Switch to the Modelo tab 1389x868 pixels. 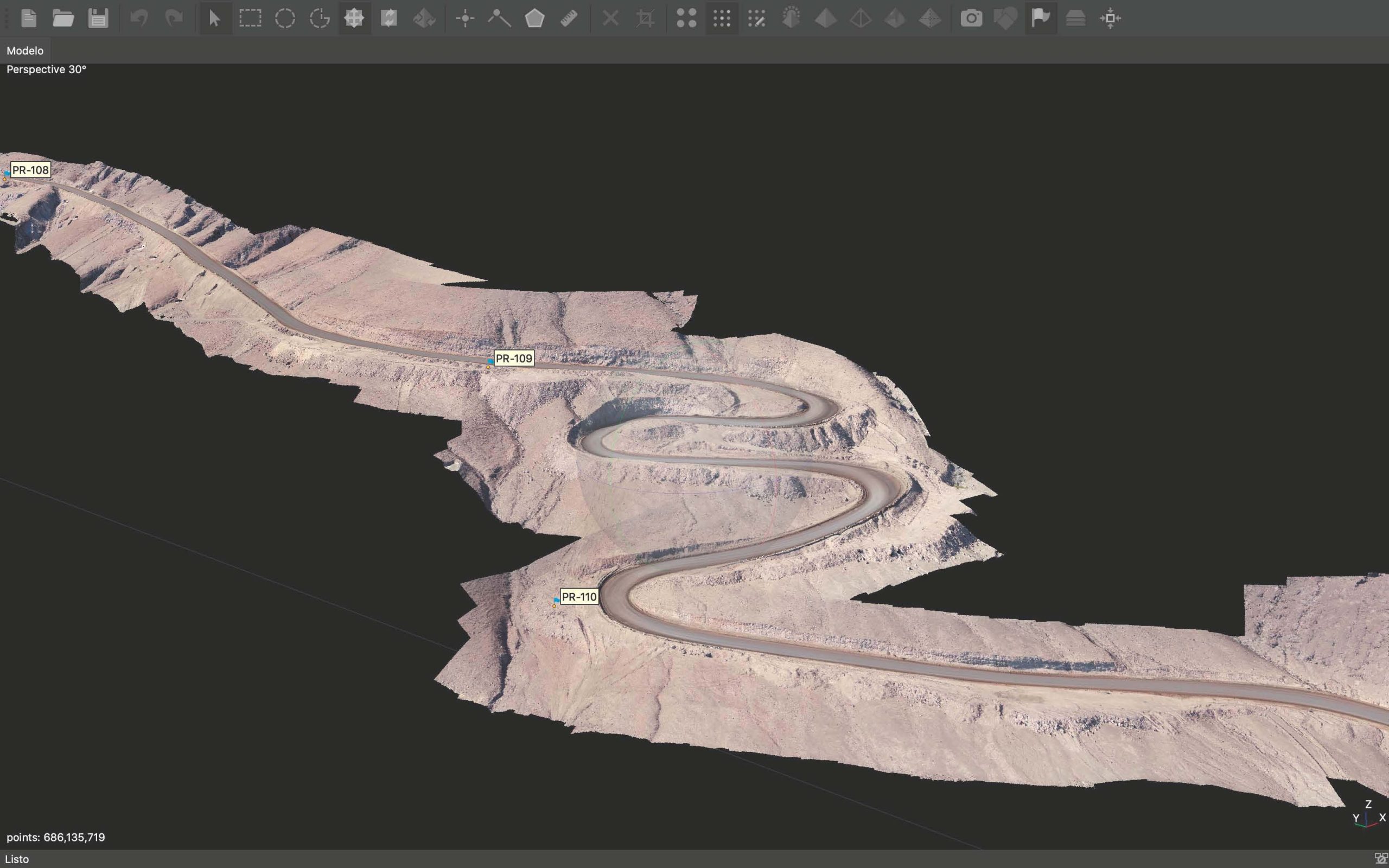point(24,50)
